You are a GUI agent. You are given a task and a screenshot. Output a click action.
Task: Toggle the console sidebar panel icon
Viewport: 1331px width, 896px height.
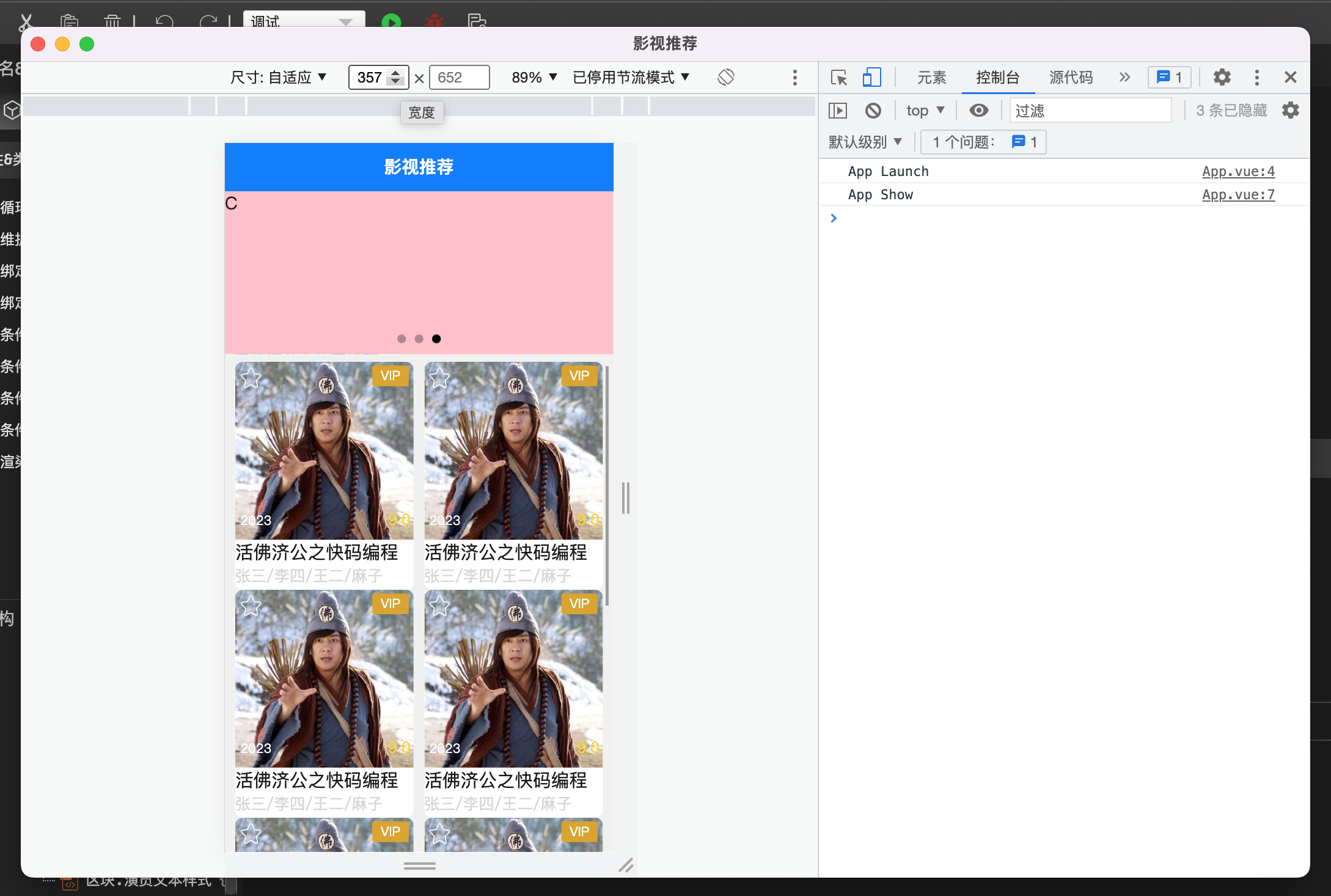click(x=837, y=111)
